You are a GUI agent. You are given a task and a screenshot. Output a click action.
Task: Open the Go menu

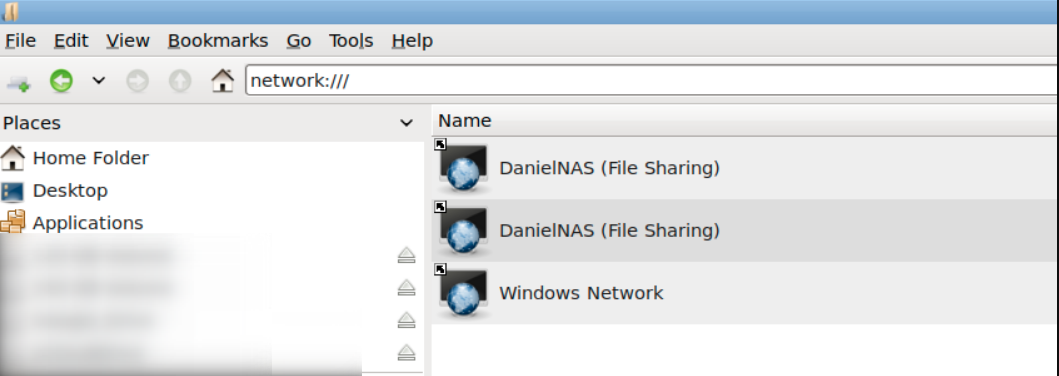tap(299, 41)
